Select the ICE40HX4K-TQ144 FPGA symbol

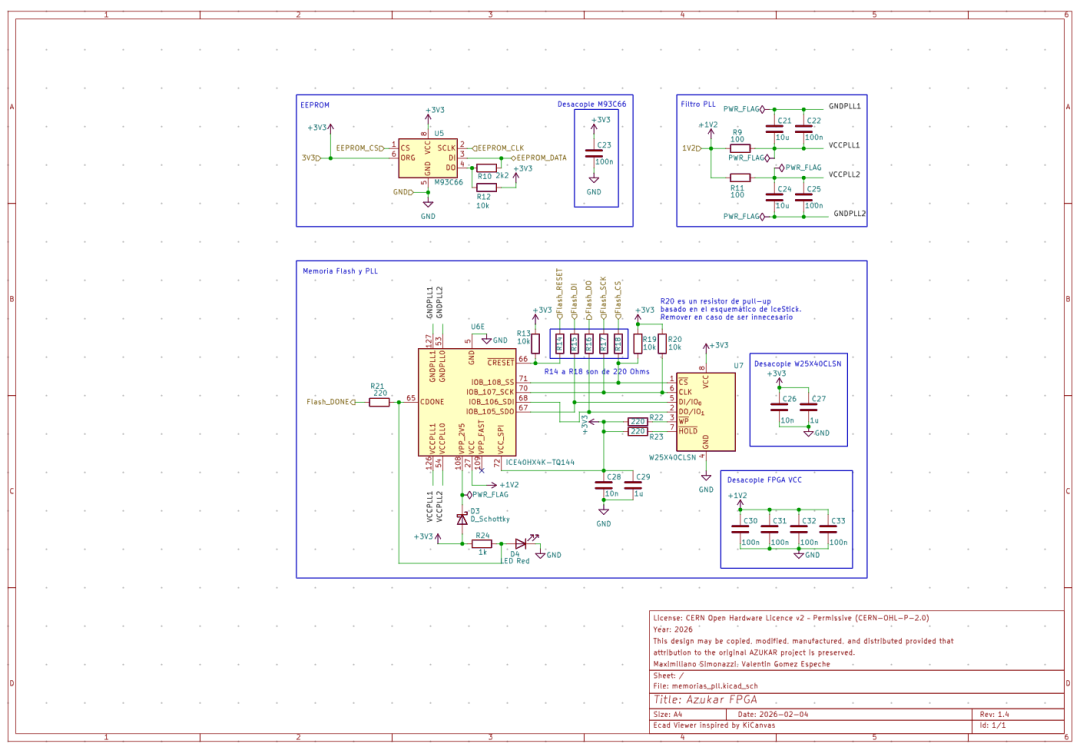point(467,402)
